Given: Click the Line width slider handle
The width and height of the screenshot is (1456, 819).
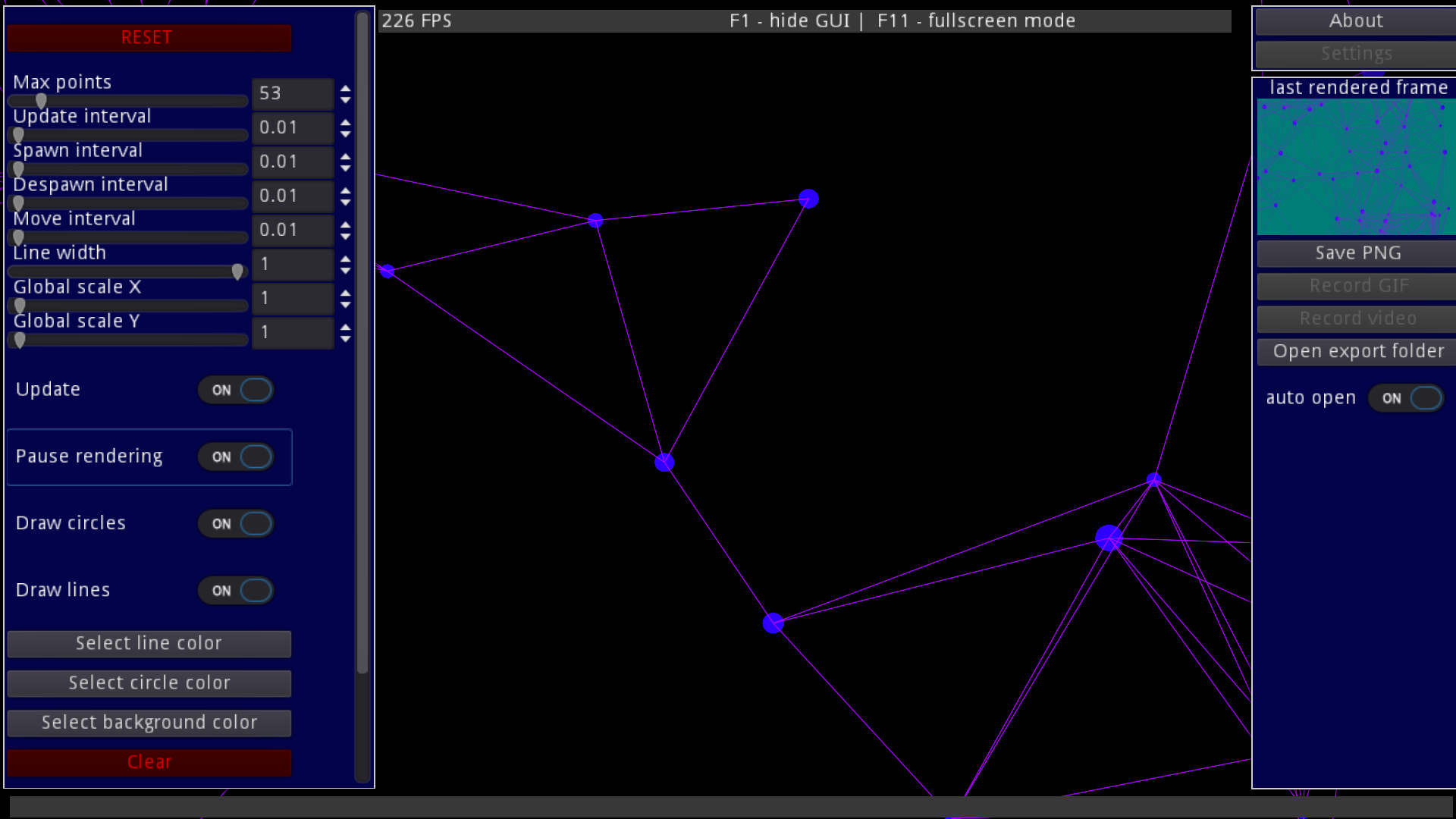Looking at the screenshot, I should [237, 271].
